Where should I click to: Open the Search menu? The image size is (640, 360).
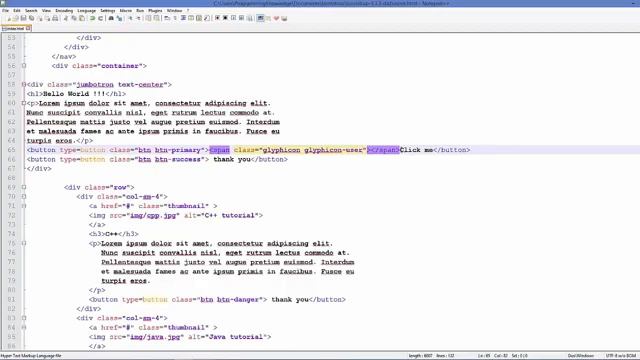click(31, 10)
